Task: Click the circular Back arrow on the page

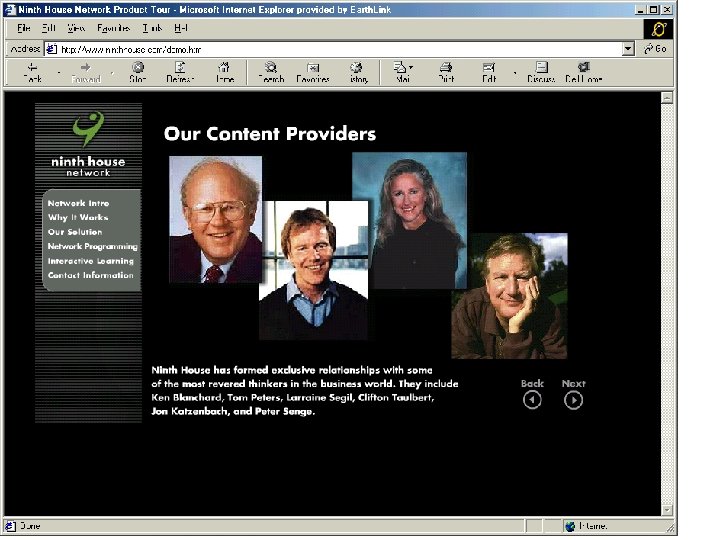Action: coord(532,400)
